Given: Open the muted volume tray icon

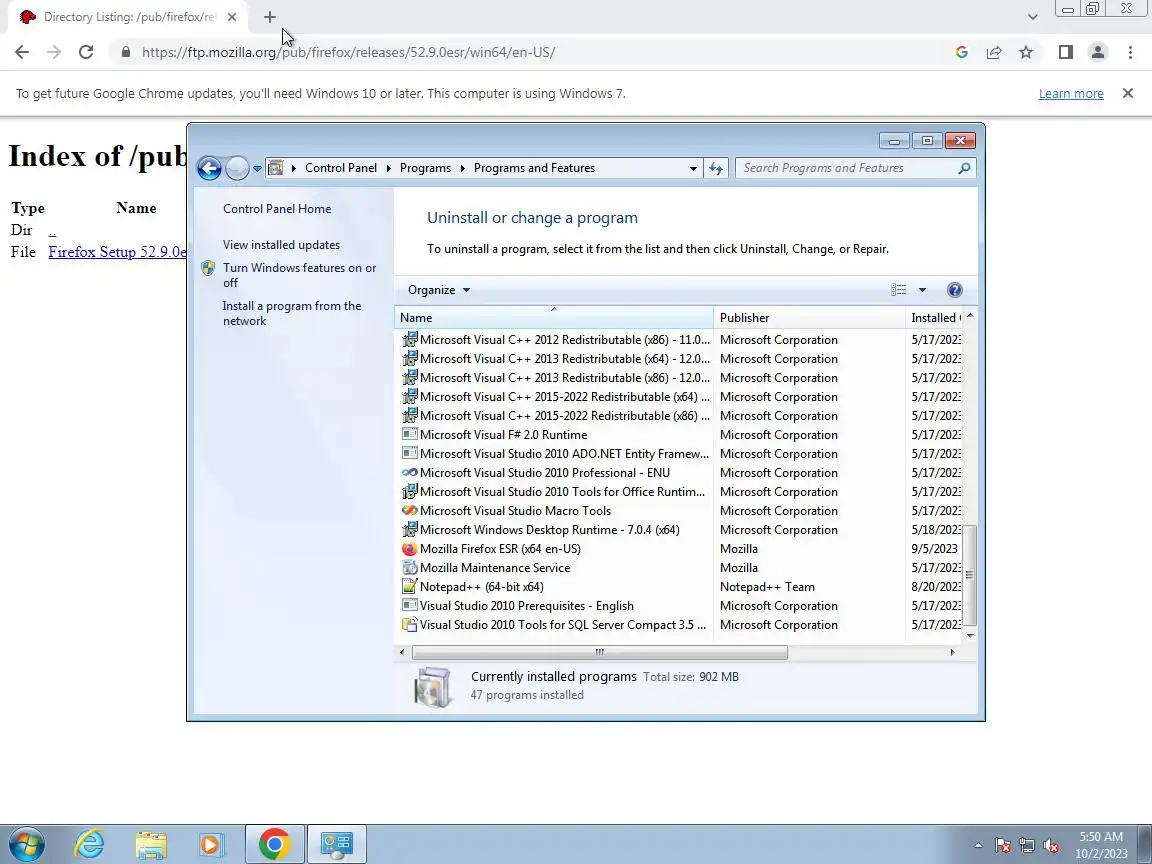Looking at the screenshot, I should click(x=1051, y=846).
